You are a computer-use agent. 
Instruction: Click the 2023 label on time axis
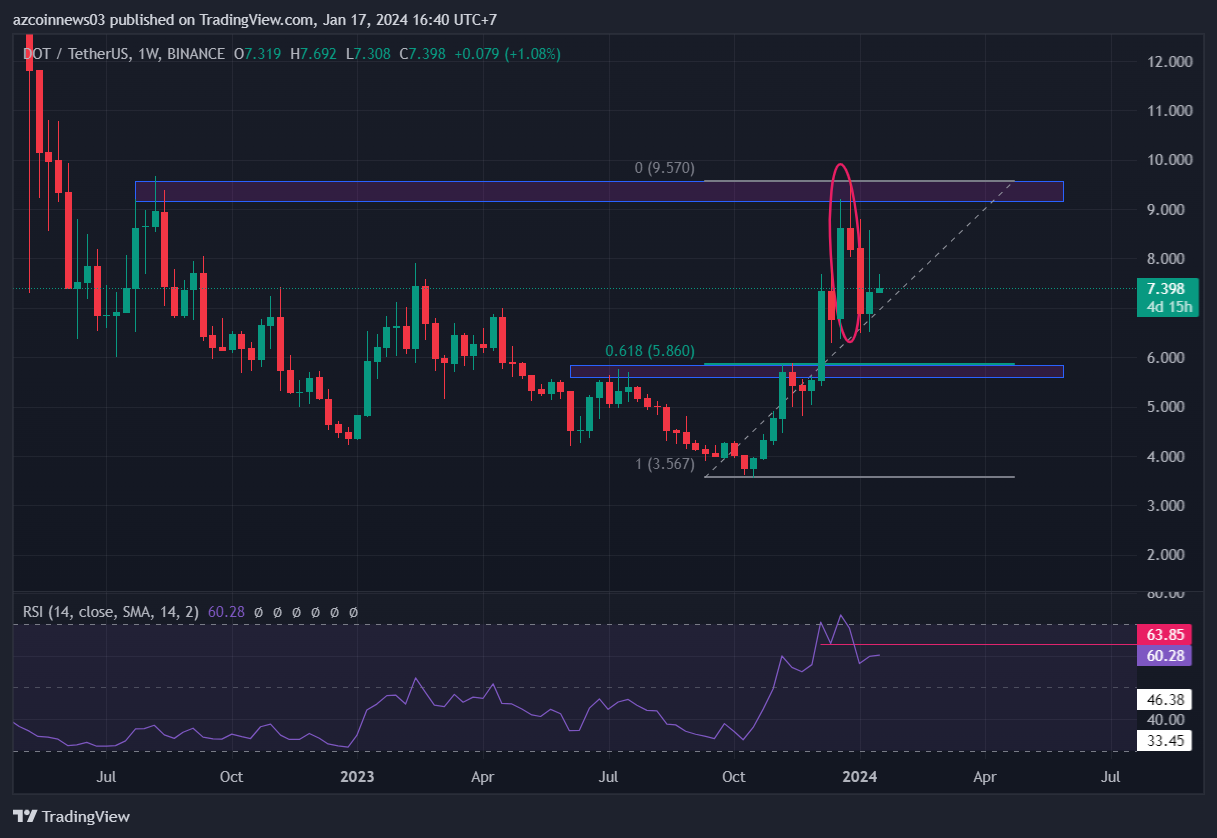tap(357, 776)
